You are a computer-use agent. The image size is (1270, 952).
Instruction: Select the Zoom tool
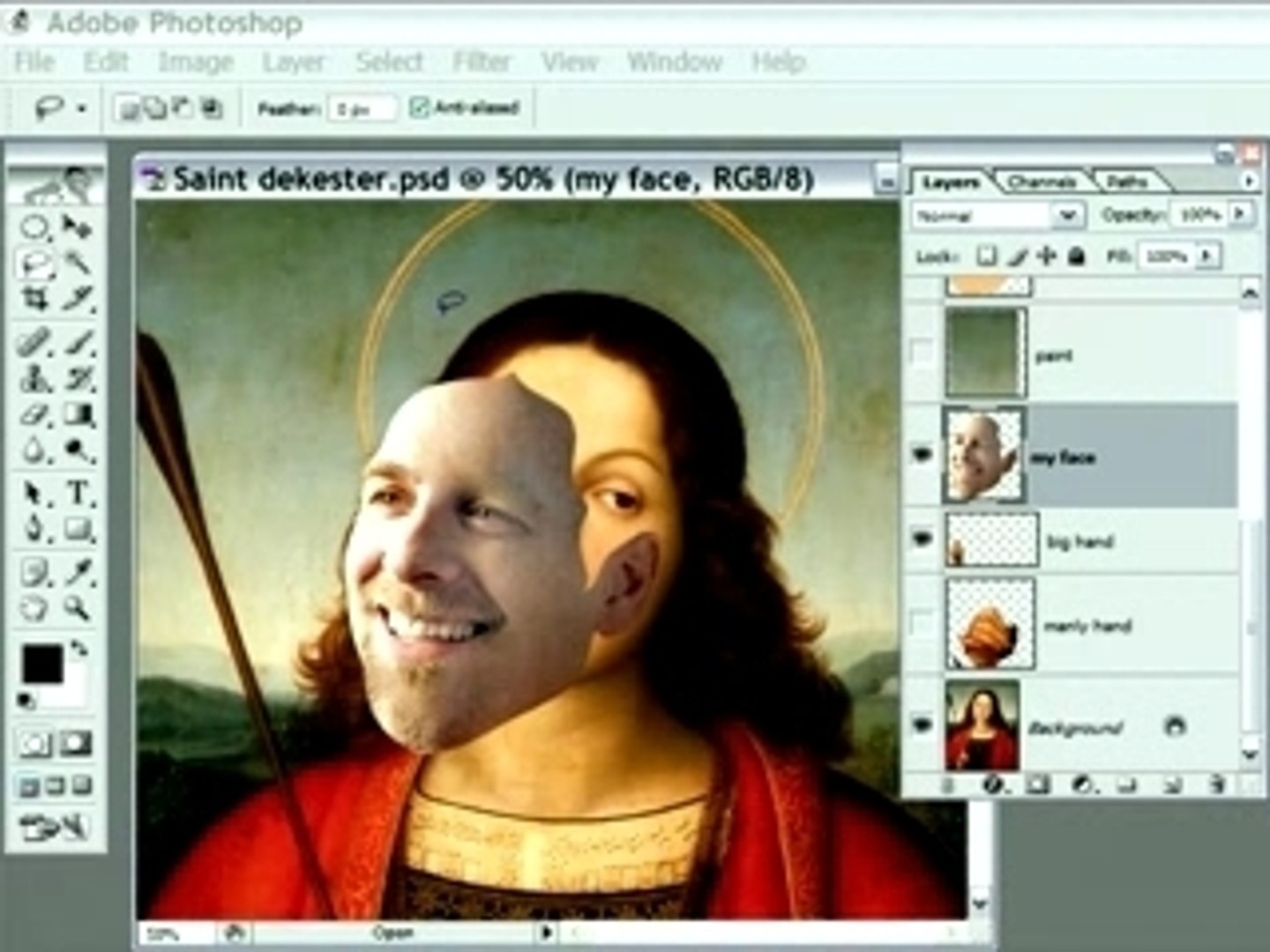tap(78, 608)
